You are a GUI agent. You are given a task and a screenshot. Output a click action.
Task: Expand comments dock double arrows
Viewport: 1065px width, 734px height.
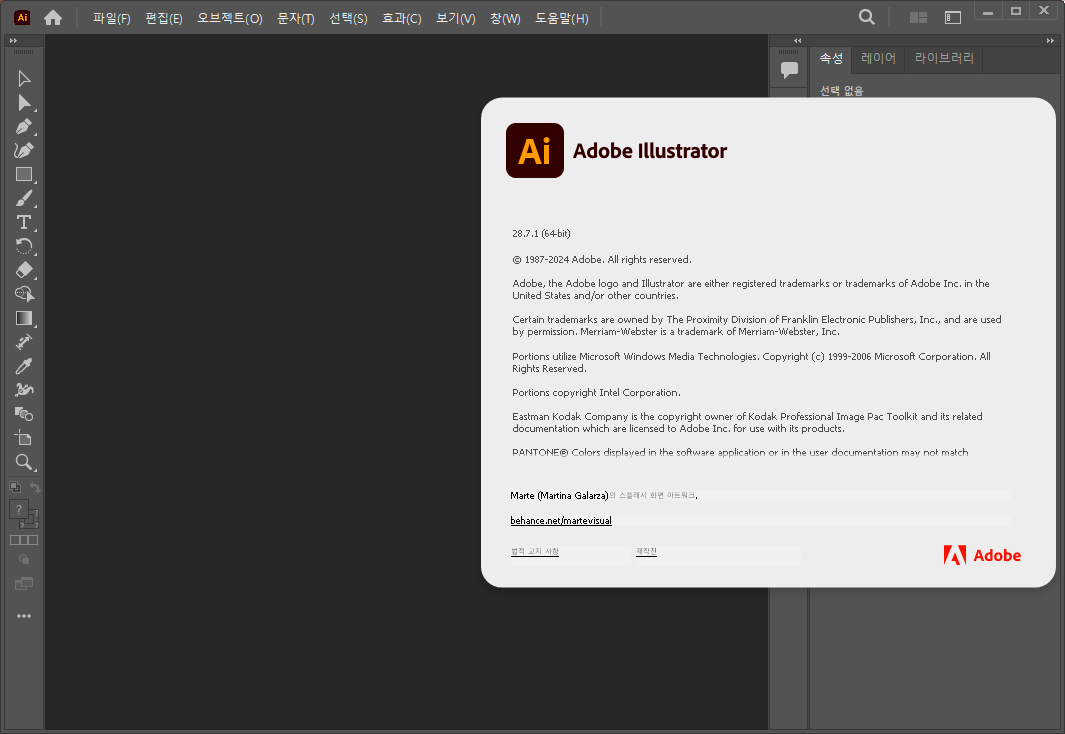coord(797,41)
